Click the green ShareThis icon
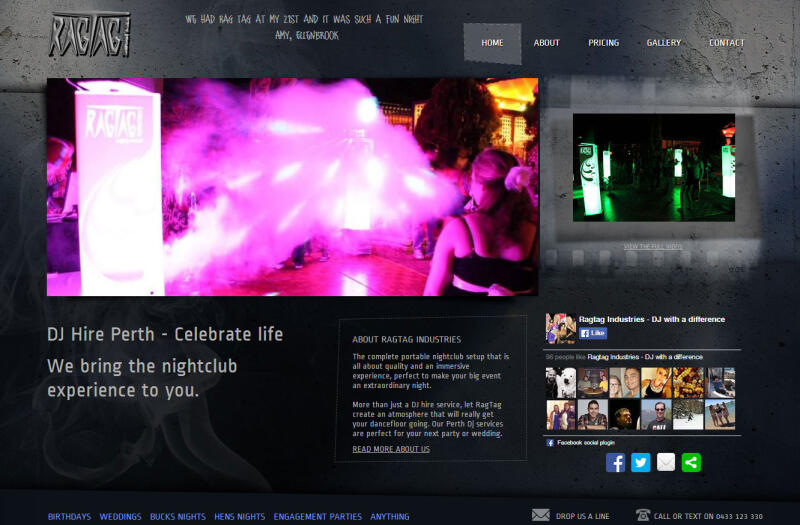800x525 pixels. [x=691, y=463]
